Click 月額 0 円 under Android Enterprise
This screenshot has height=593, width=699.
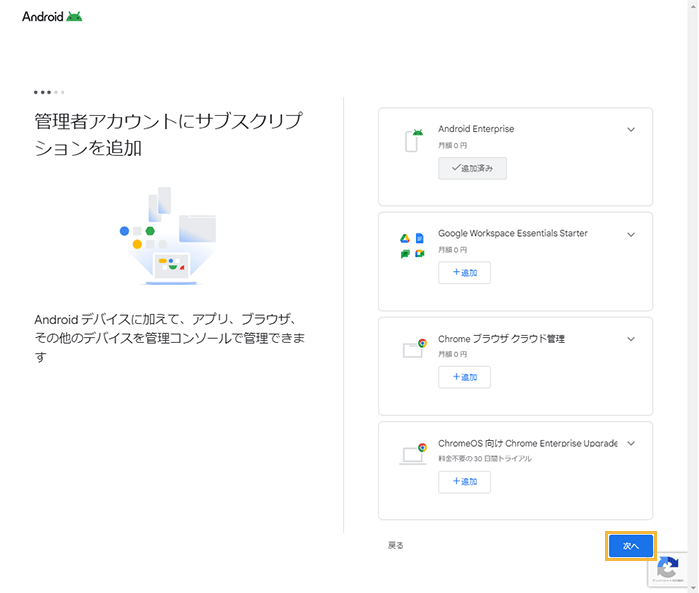coord(452,145)
